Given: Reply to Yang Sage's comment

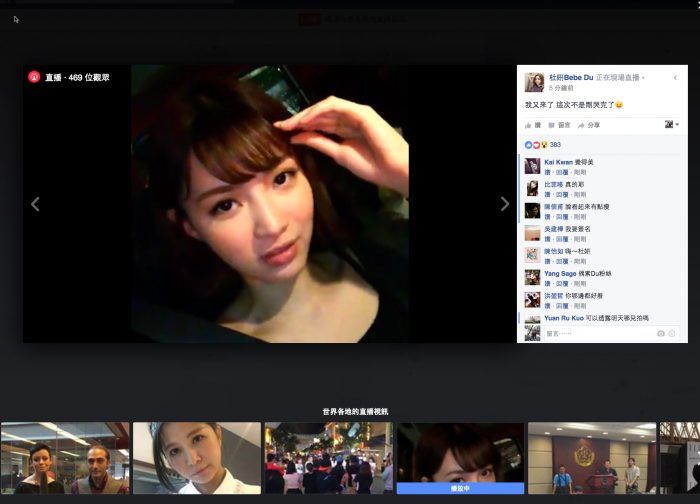Looking at the screenshot, I should click(562, 284).
